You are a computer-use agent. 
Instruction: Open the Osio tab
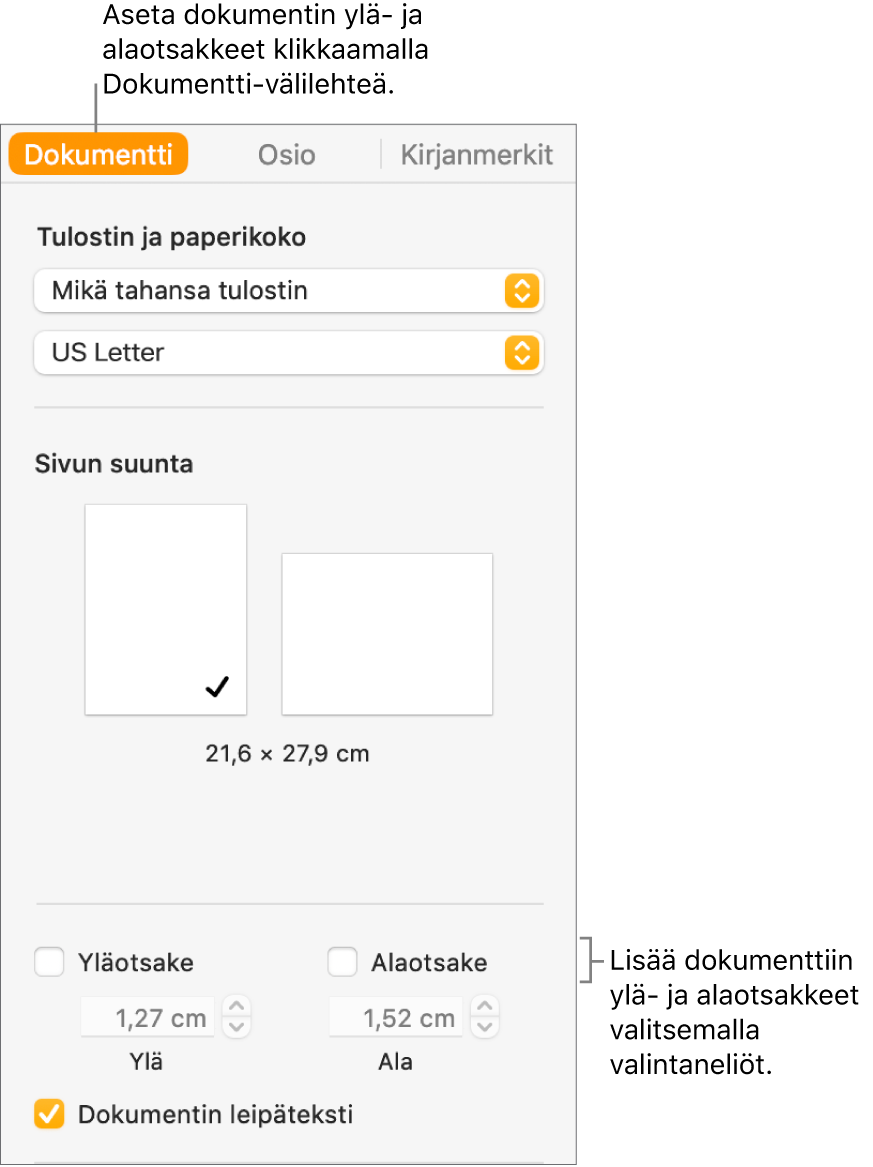(x=287, y=155)
